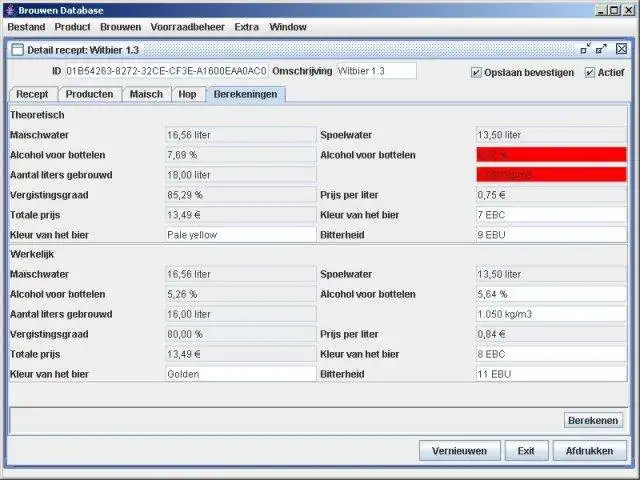Click the Omschrijving field Witbier 1.3

tap(376, 71)
